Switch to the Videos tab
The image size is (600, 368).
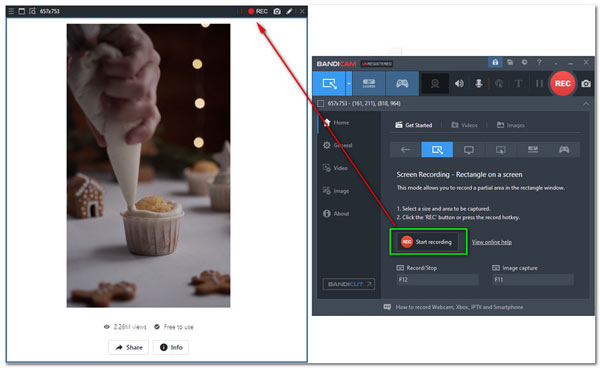pyautogui.click(x=464, y=125)
